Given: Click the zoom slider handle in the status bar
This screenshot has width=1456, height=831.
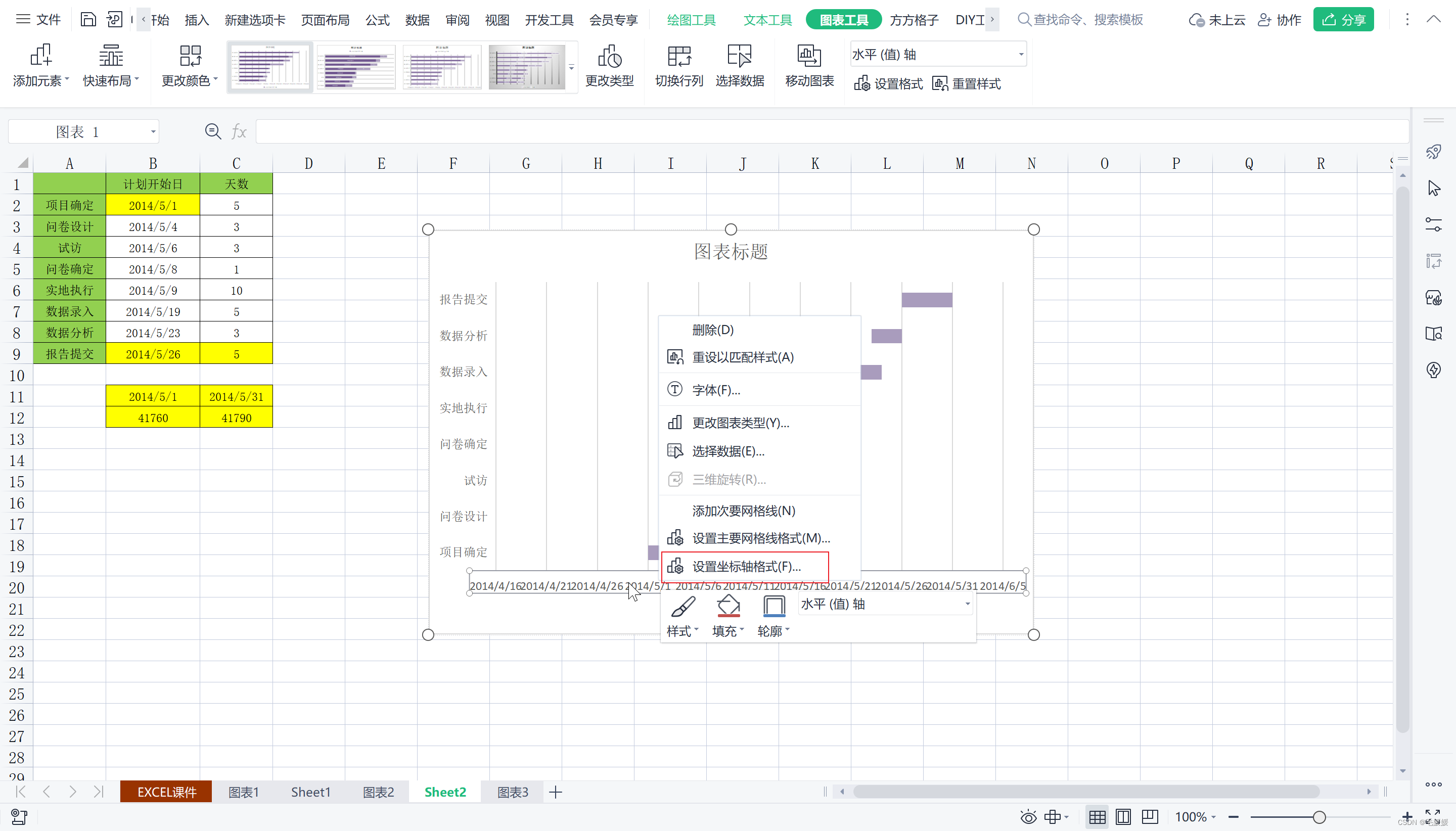Looking at the screenshot, I should 1318,817.
